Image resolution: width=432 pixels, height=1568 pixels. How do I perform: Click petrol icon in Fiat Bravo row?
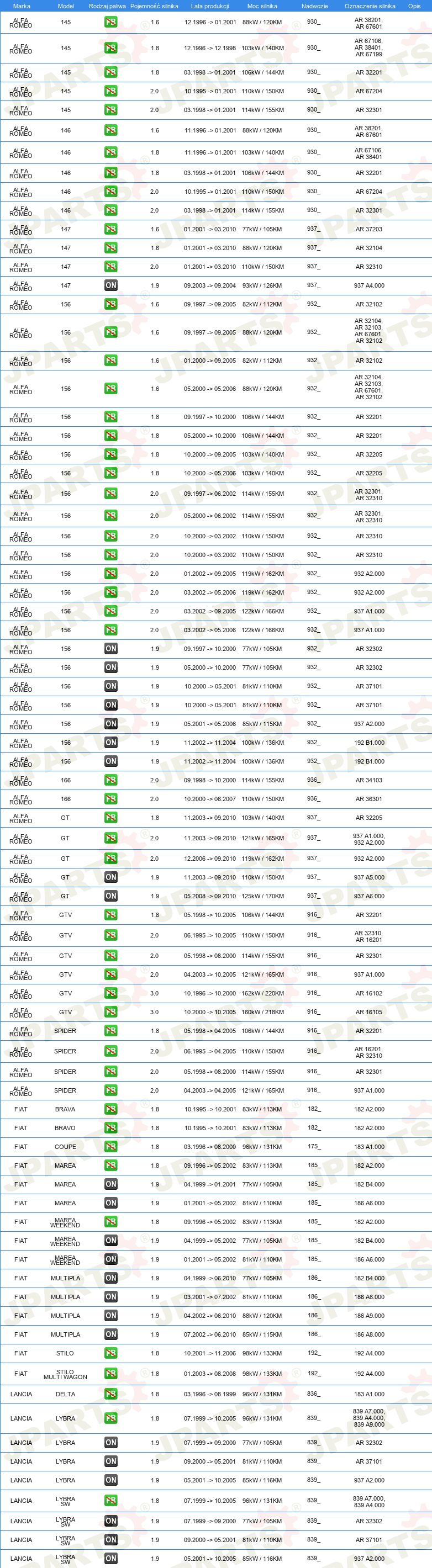(110, 1128)
